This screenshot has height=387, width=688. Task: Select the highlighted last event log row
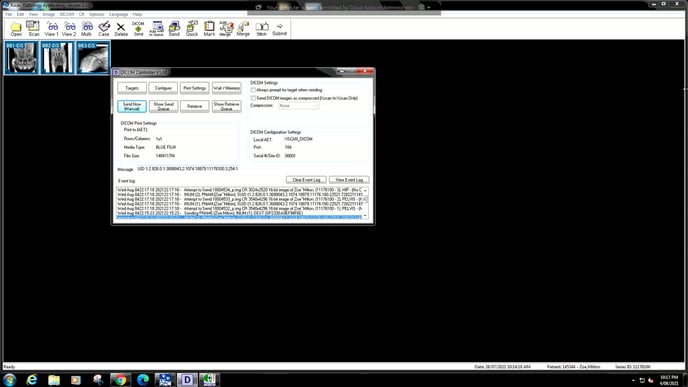tap(239, 217)
